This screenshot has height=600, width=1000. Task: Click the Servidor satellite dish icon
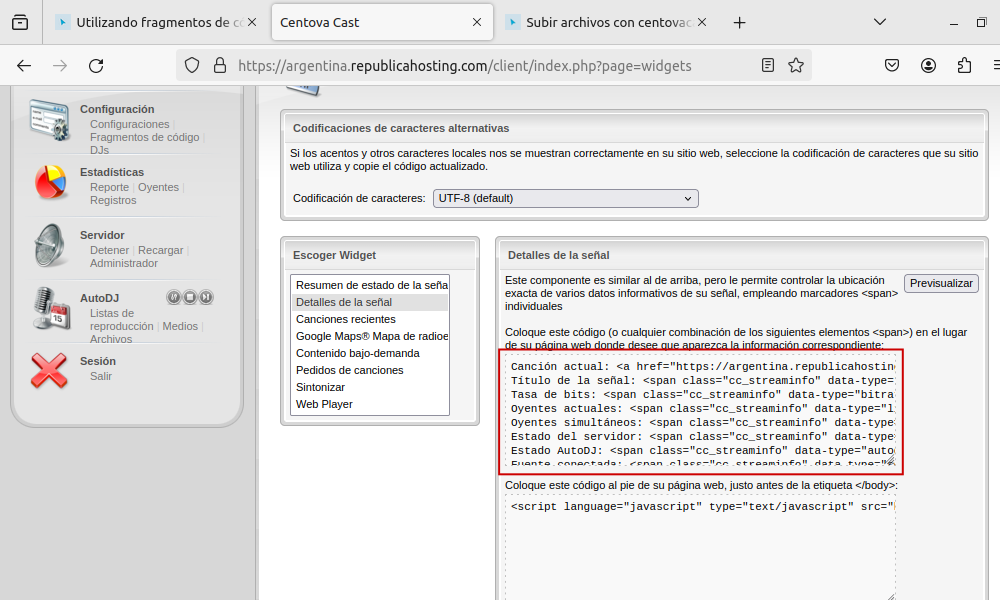click(x=51, y=246)
